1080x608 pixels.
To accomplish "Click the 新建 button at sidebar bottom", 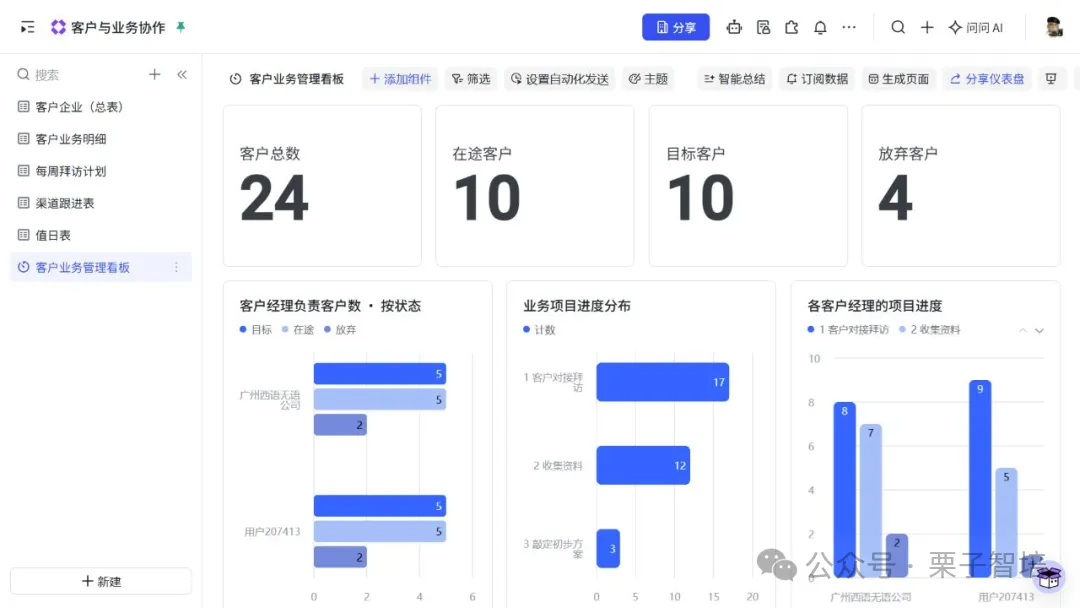I will (101, 581).
